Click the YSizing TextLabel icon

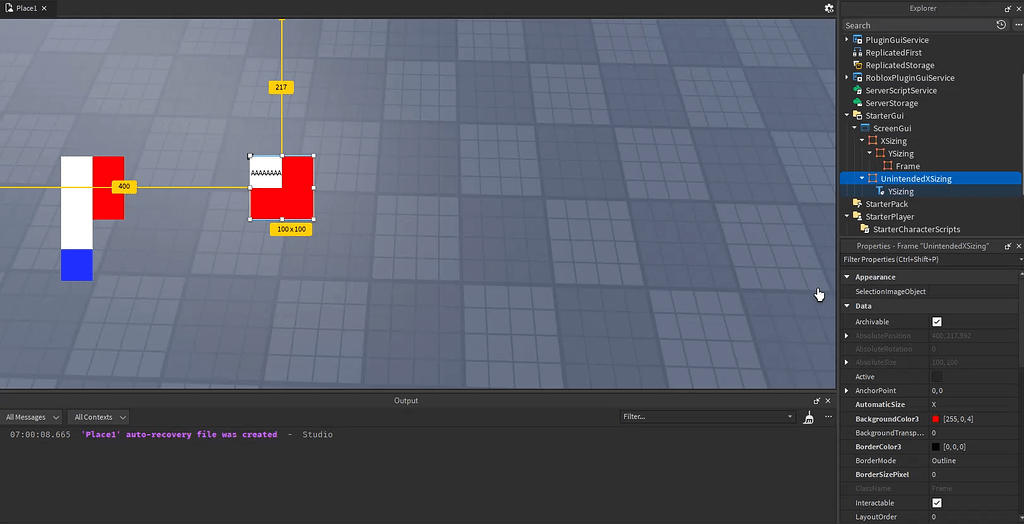tap(880, 191)
